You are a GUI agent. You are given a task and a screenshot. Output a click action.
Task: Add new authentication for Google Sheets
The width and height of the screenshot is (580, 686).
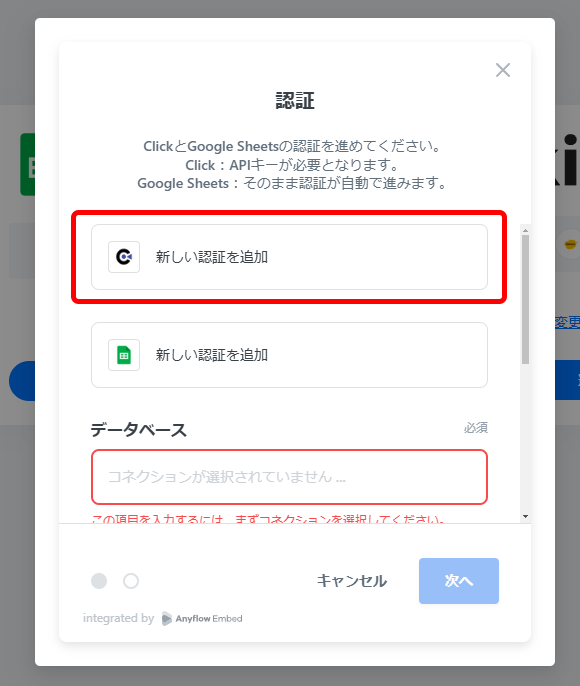289,355
